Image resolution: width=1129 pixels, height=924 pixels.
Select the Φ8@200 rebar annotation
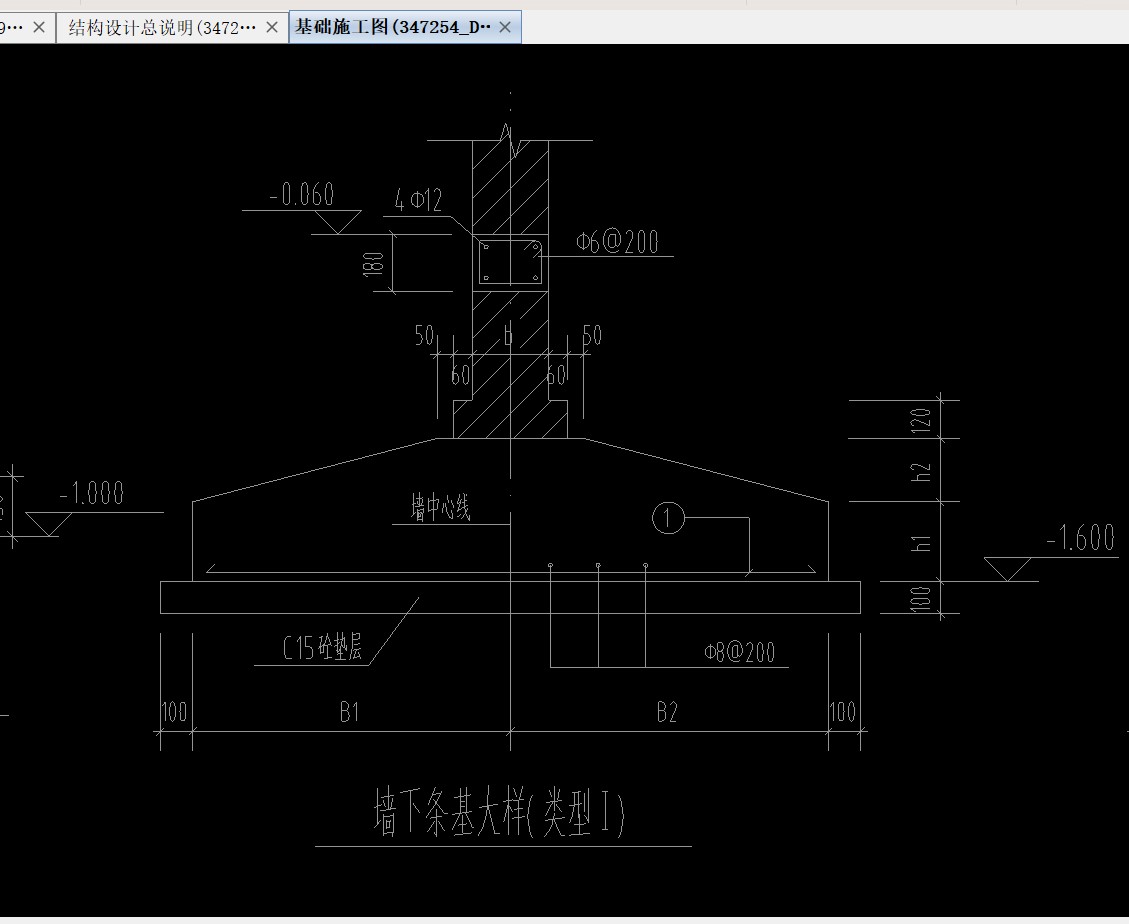pyautogui.click(x=739, y=652)
